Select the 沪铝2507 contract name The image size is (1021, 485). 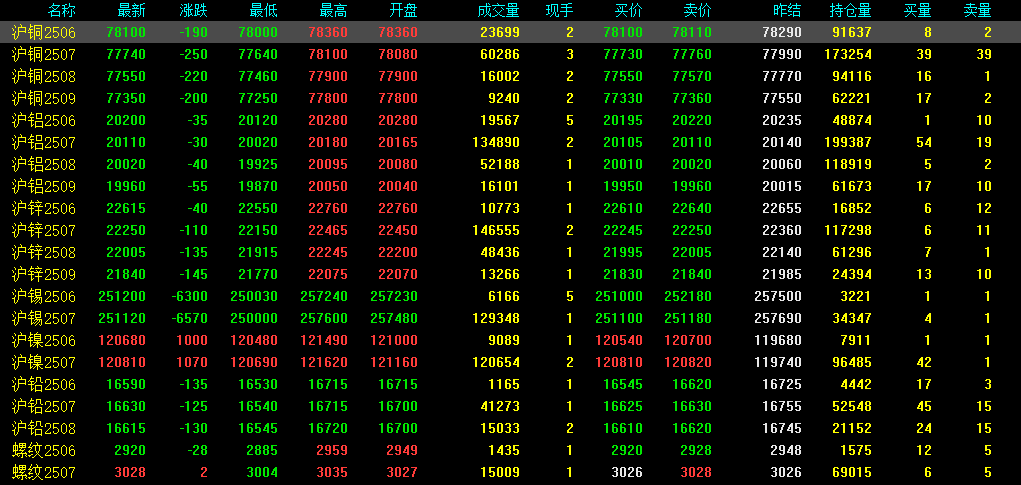click(x=44, y=143)
